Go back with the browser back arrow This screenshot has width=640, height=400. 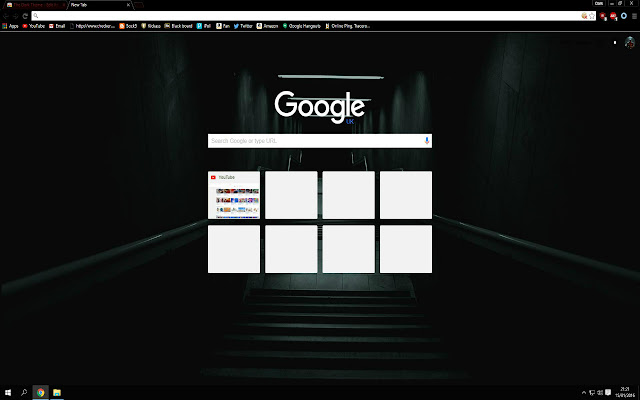coord(6,16)
